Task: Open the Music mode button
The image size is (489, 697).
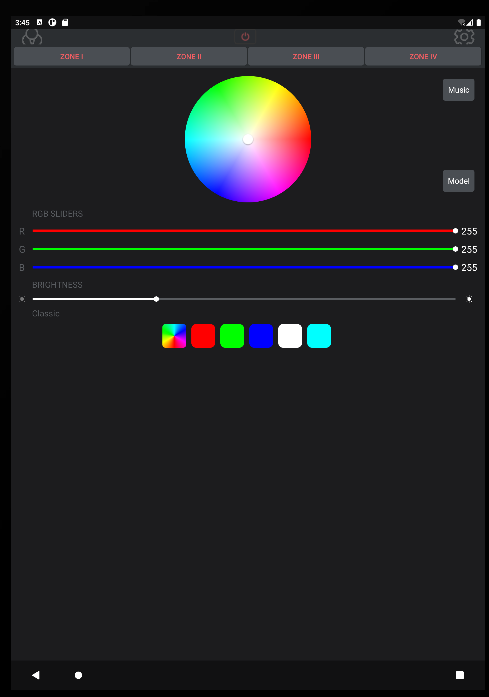Action: coord(458,90)
